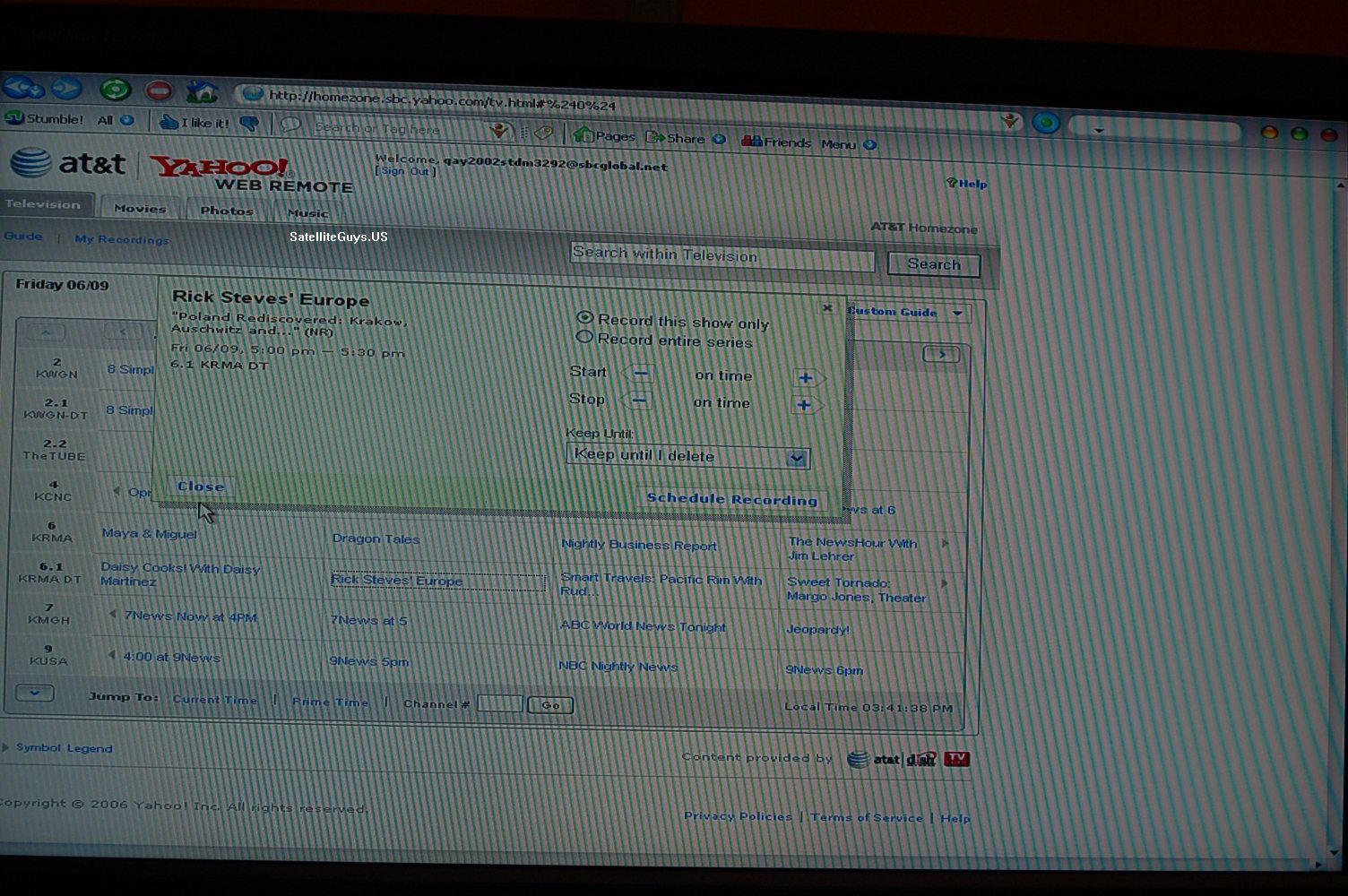Go forward with the browser forward arrow
This screenshot has width=1348, height=896.
(x=66, y=88)
